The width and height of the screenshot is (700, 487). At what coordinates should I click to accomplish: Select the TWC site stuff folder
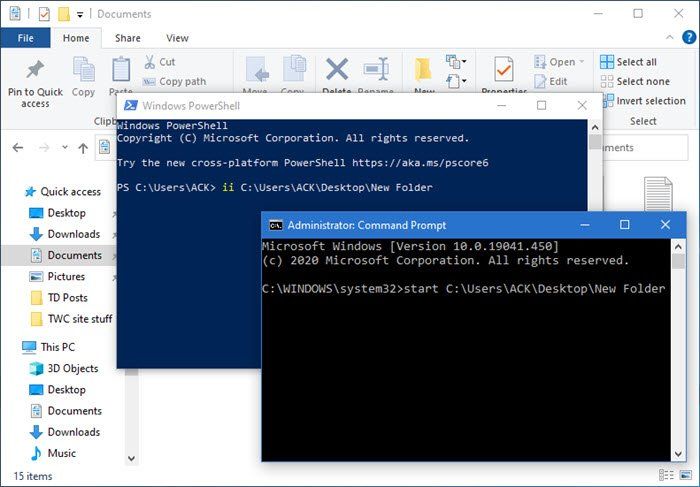[x=71, y=319]
